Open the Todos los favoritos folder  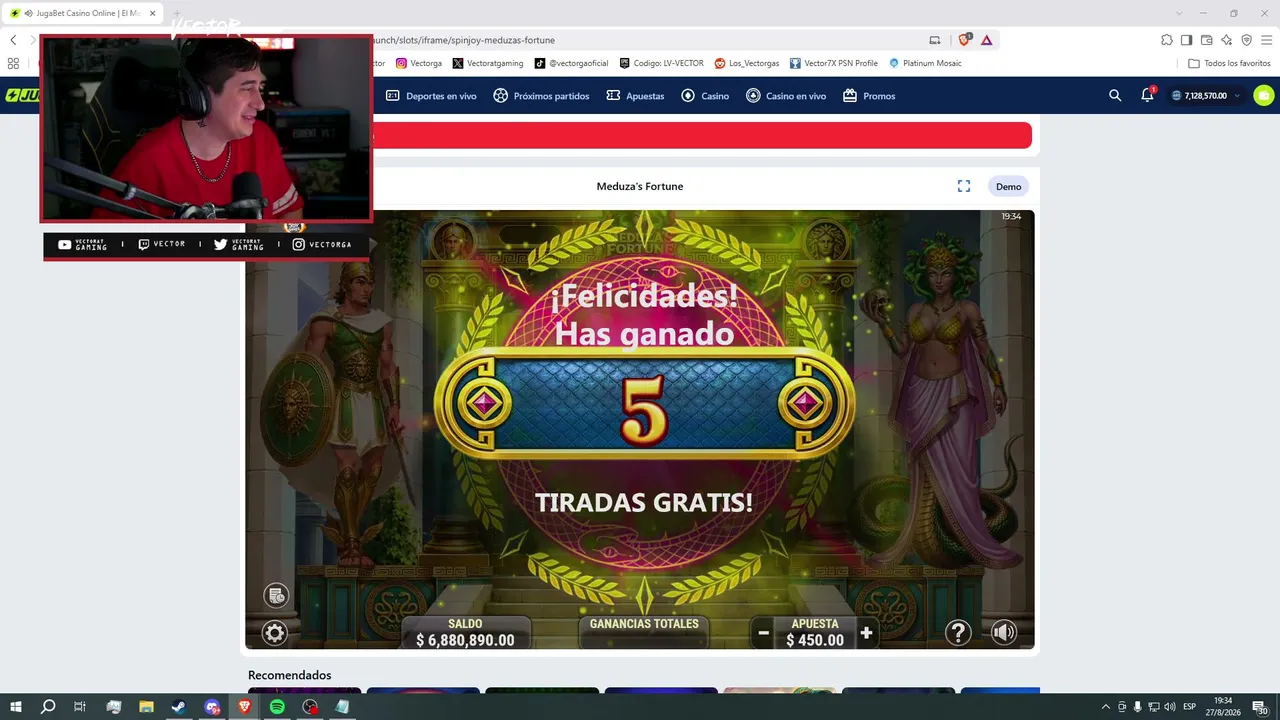tap(1229, 63)
